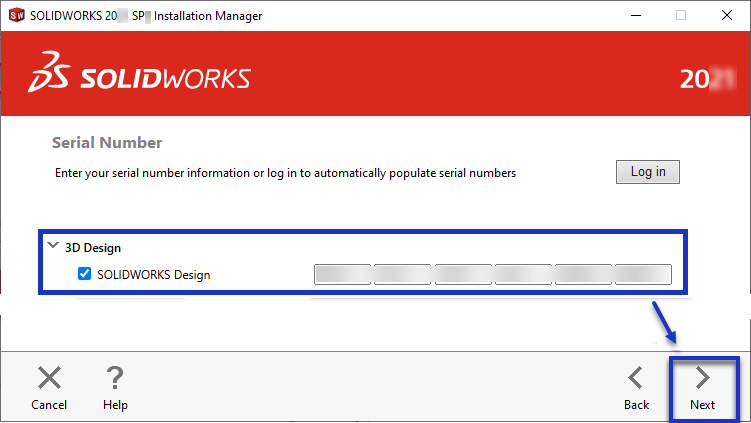Collapse the 3D Design section
751x423 pixels.
click(x=53, y=246)
